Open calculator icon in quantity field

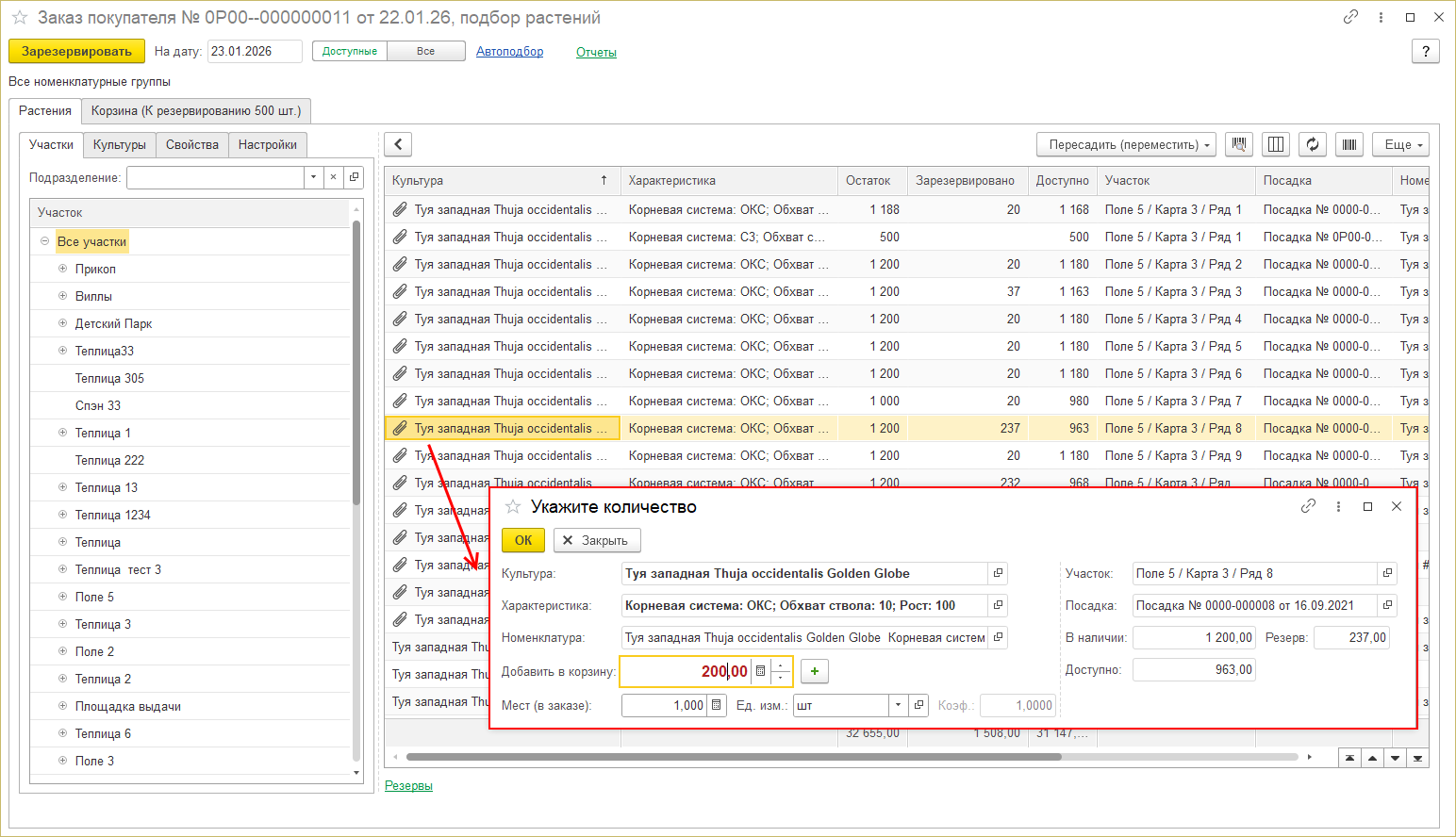(x=761, y=671)
